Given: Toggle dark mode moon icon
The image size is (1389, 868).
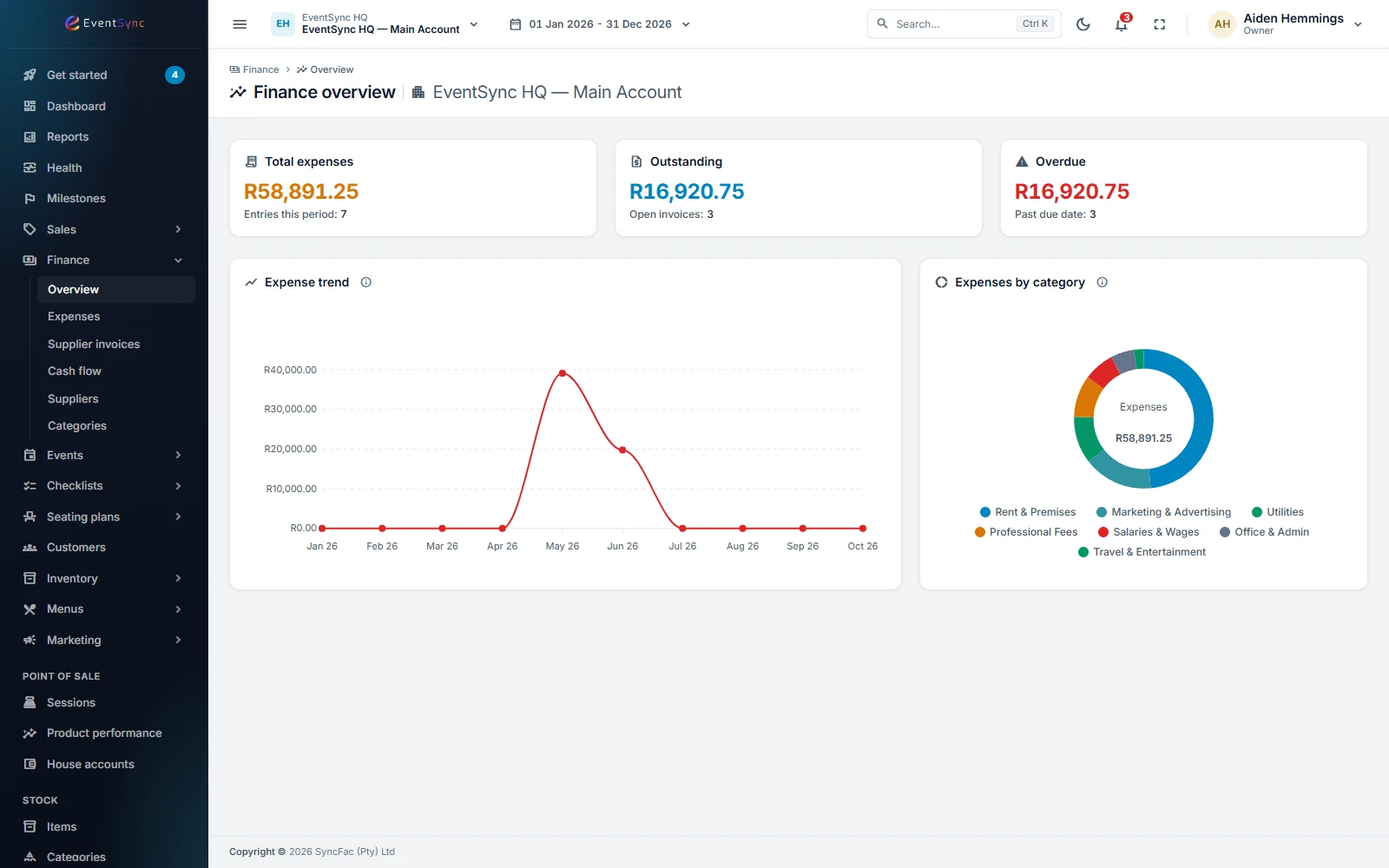Looking at the screenshot, I should [x=1083, y=24].
